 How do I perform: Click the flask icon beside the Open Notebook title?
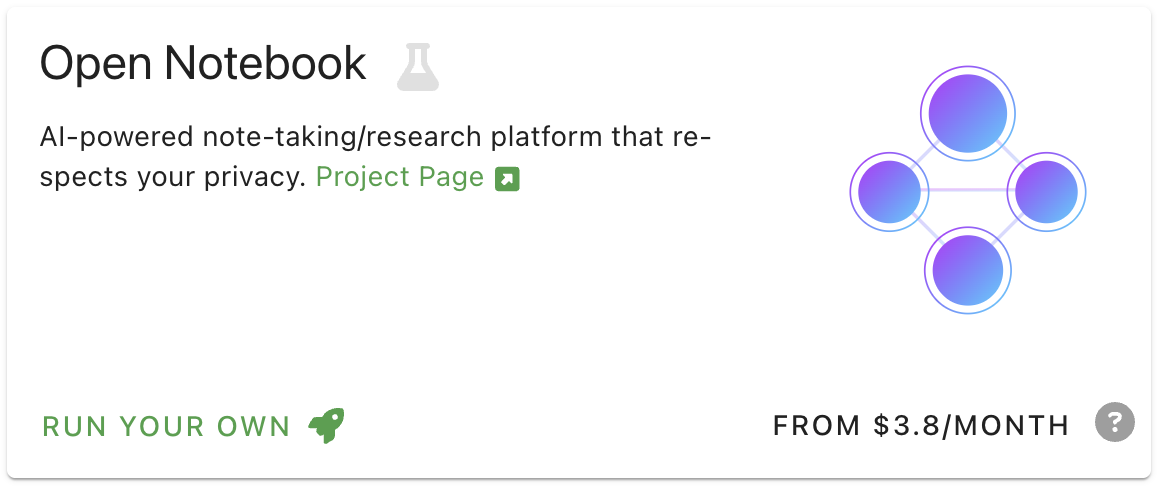point(418,67)
